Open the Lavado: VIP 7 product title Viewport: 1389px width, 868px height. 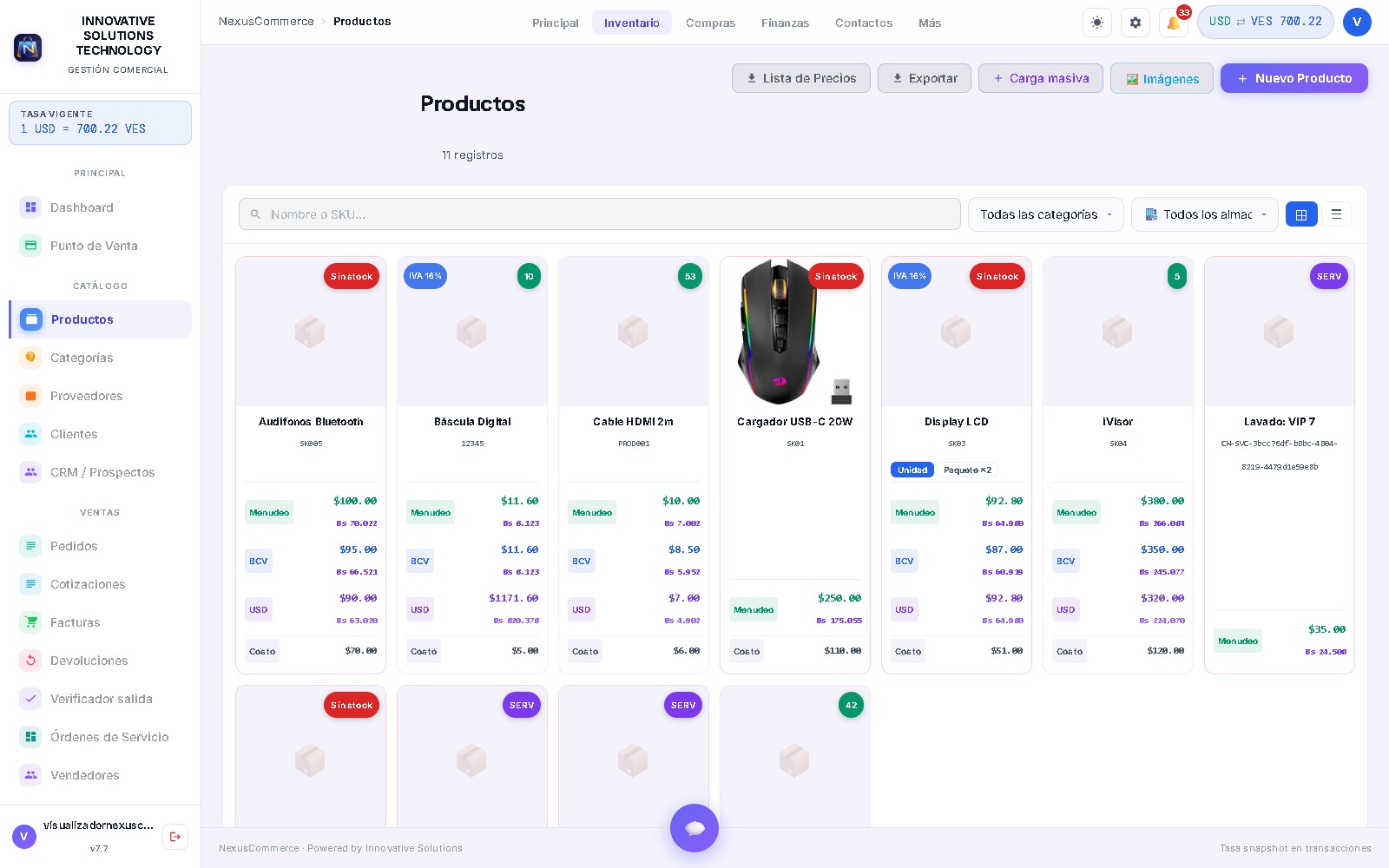pos(1280,422)
